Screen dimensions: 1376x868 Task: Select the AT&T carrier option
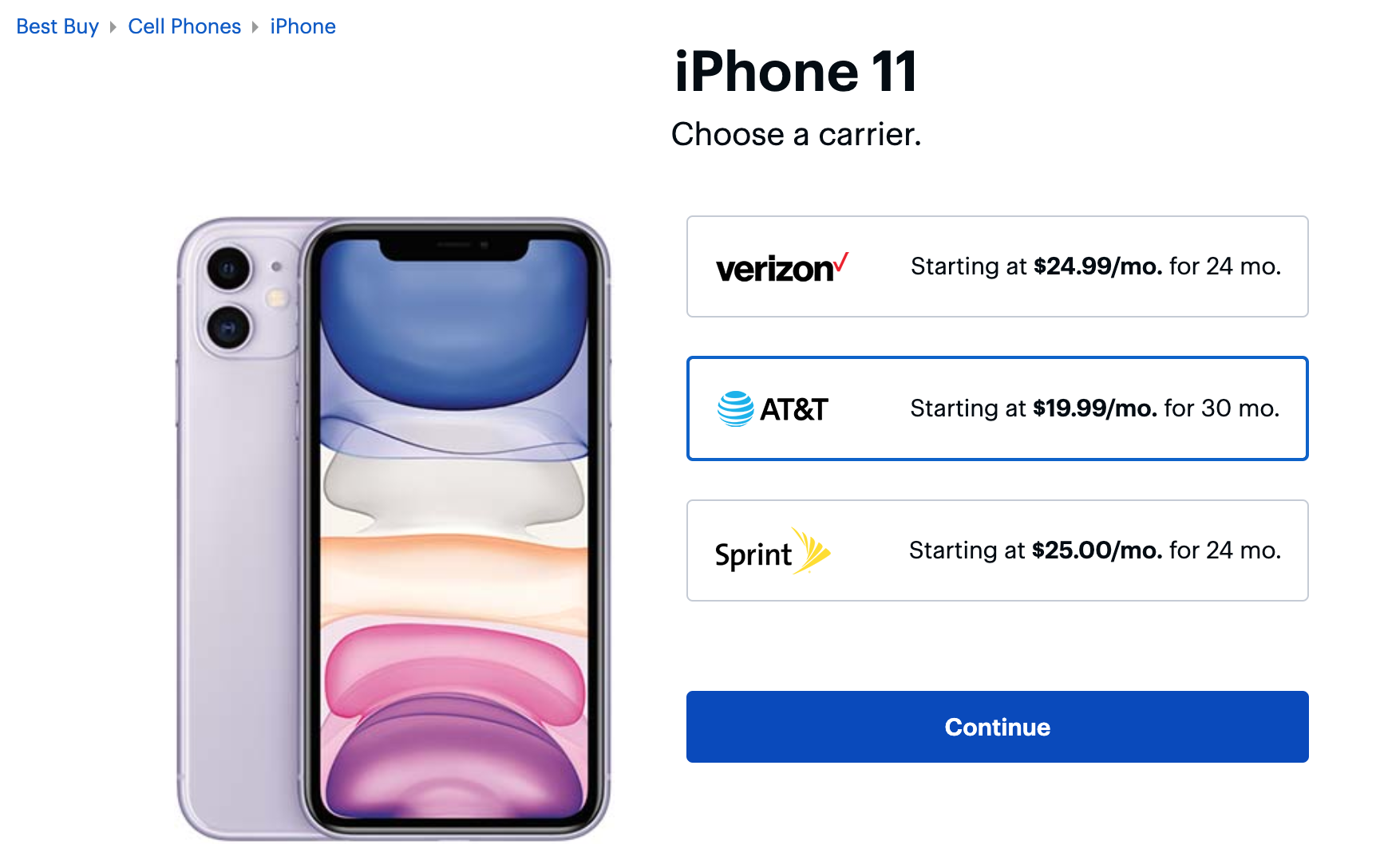[997, 408]
